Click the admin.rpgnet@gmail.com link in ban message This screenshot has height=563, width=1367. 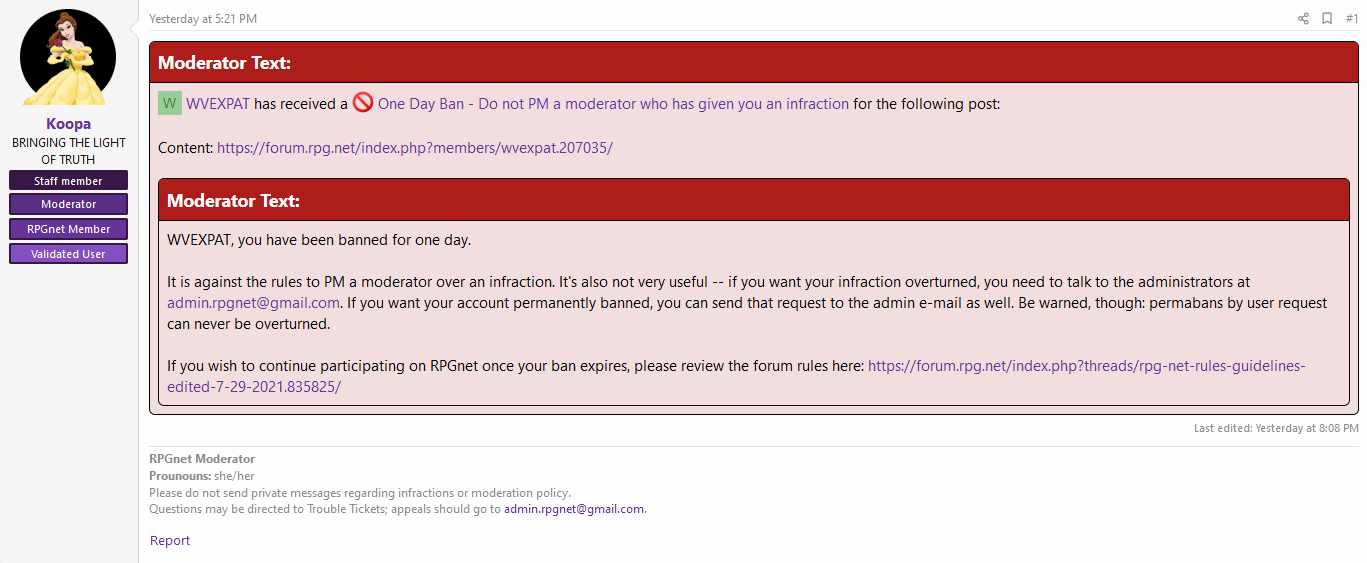coord(254,303)
